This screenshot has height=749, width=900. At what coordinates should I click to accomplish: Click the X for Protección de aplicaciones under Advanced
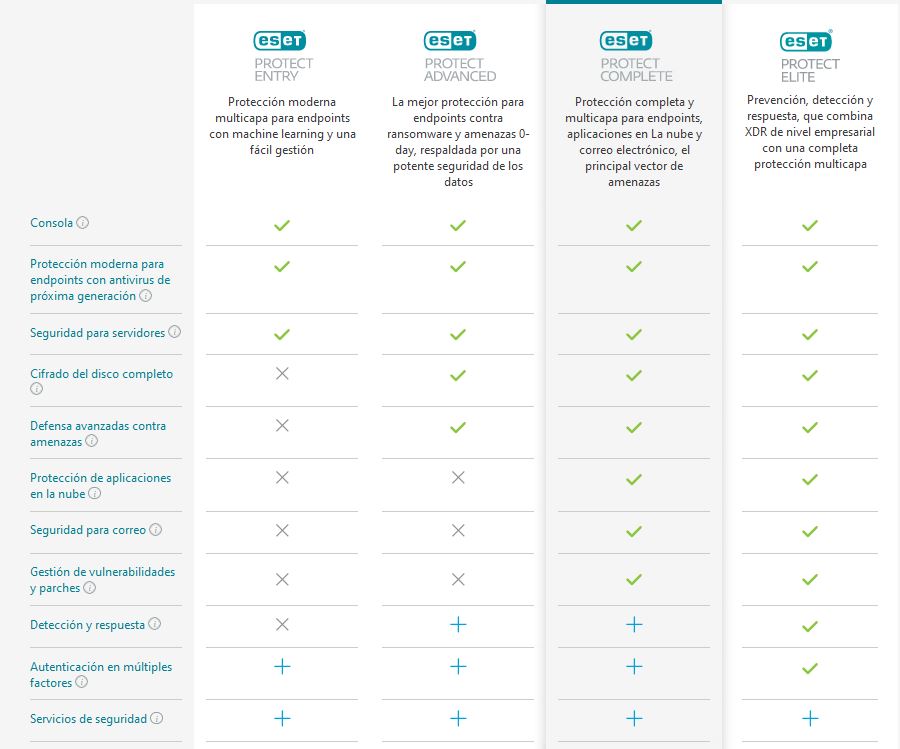(x=457, y=477)
